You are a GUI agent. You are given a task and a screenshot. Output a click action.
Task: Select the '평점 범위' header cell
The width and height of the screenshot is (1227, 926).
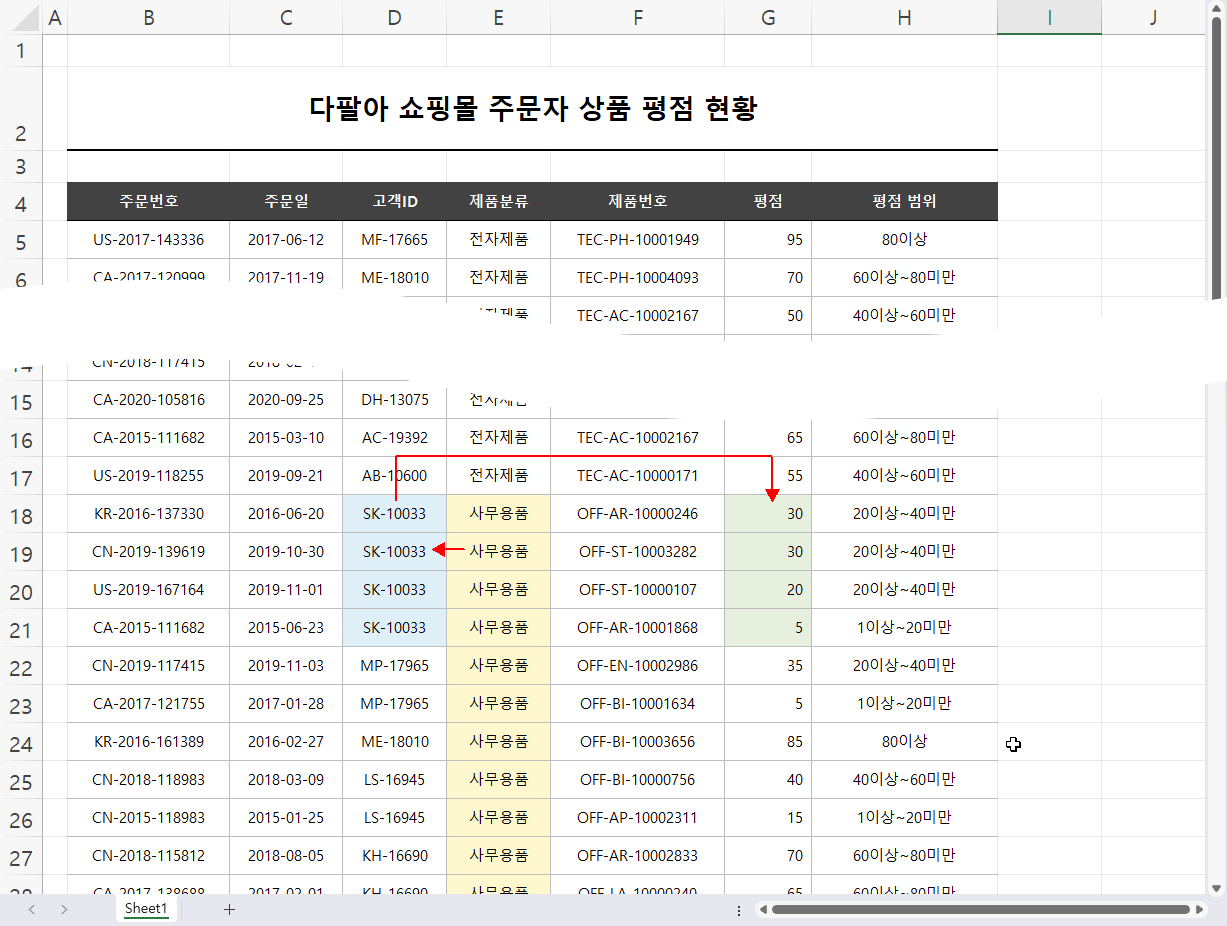point(904,202)
